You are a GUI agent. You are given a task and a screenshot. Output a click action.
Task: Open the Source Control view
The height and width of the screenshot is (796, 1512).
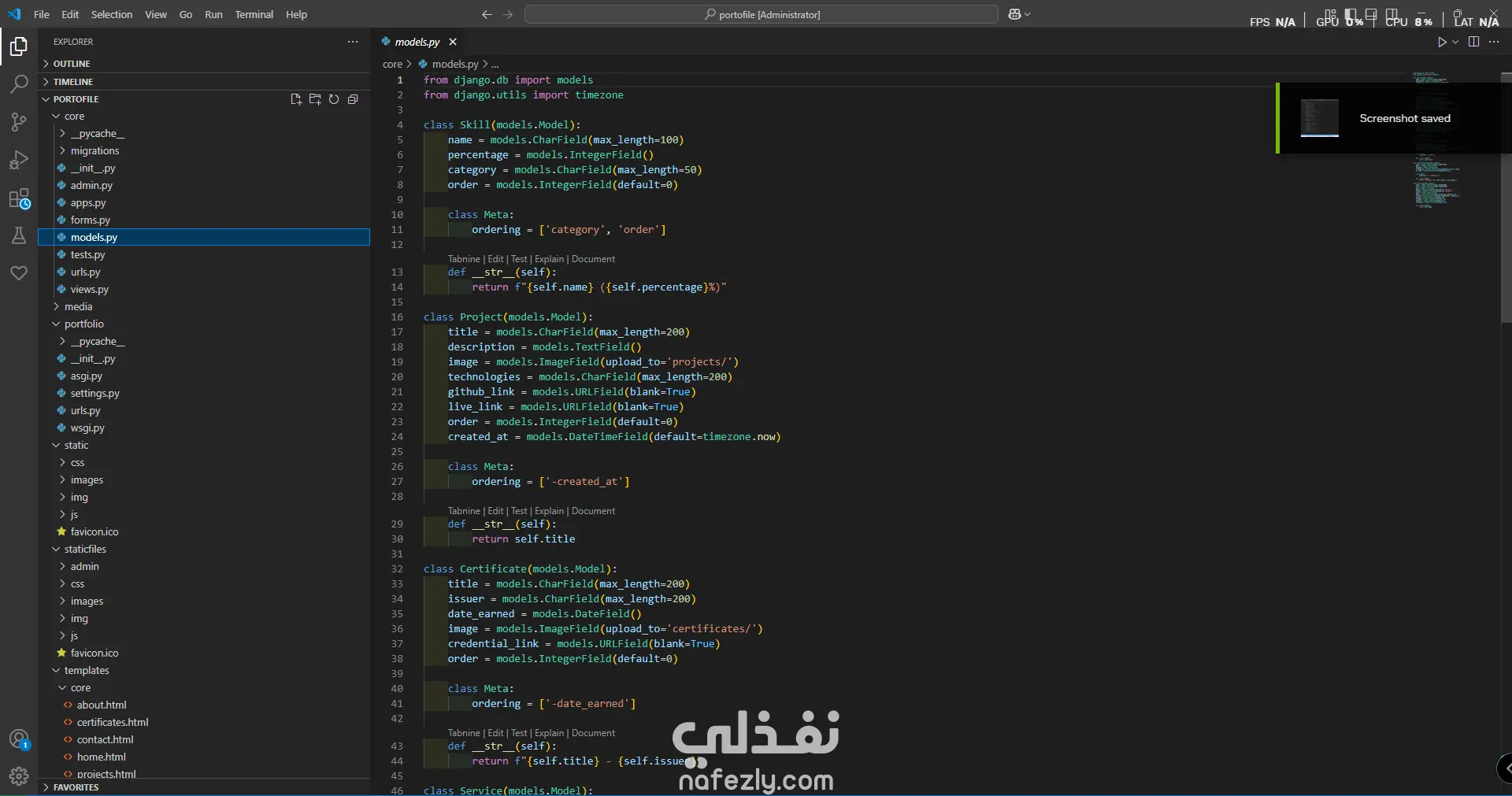pyautogui.click(x=19, y=122)
